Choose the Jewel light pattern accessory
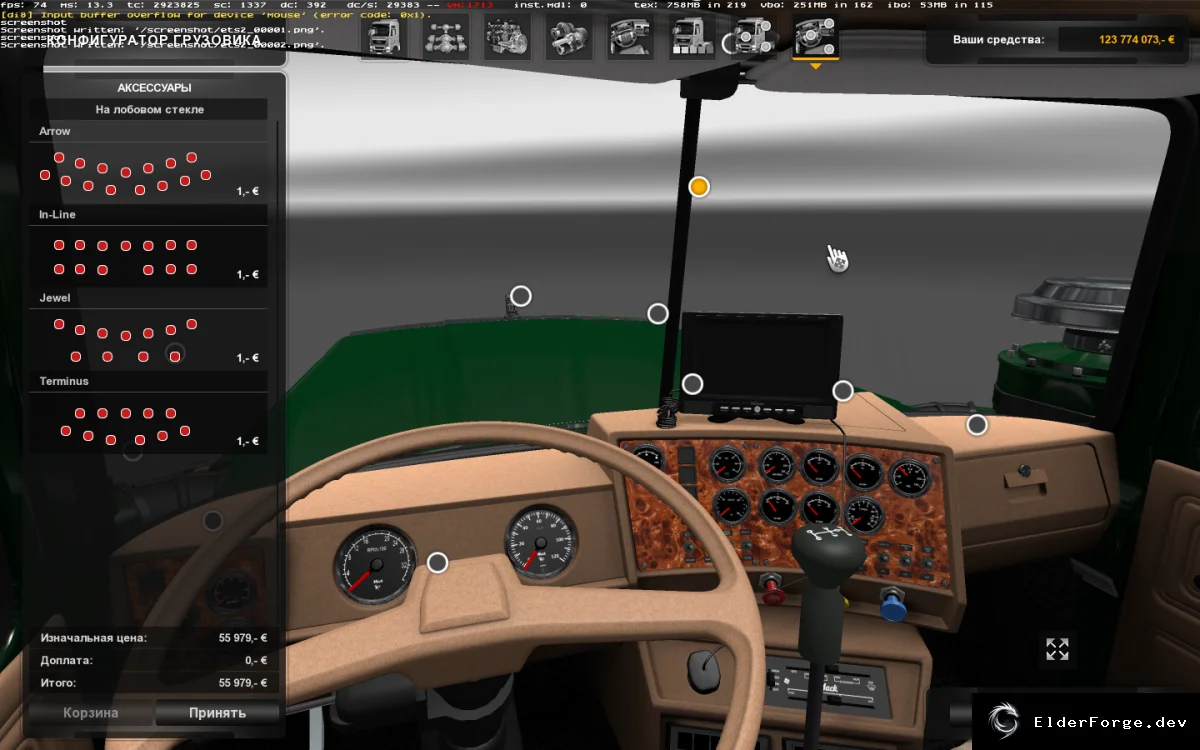Viewport: 1200px width, 750px height. [149, 330]
